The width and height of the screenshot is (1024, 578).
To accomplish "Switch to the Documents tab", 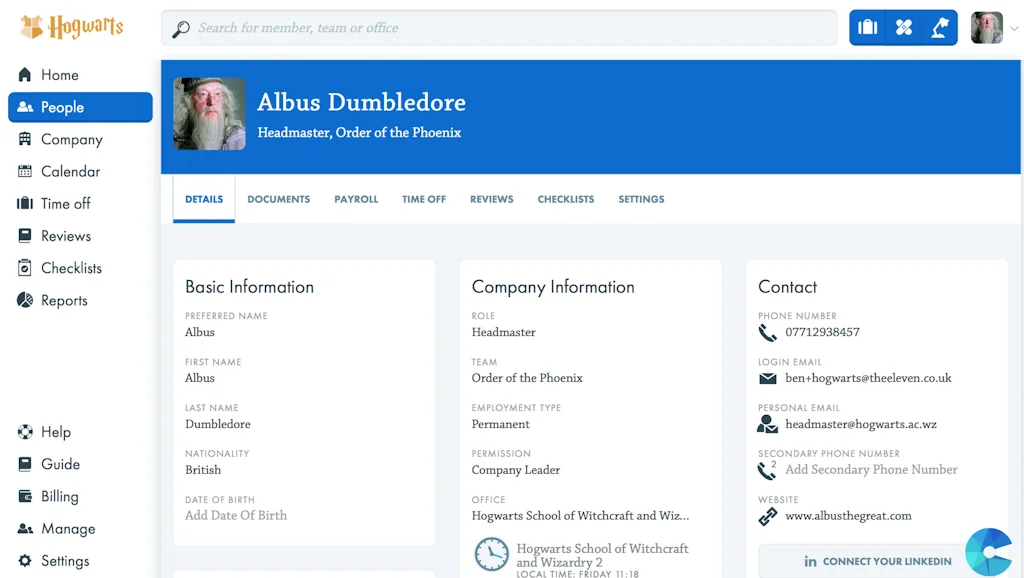I will (x=278, y=199).
